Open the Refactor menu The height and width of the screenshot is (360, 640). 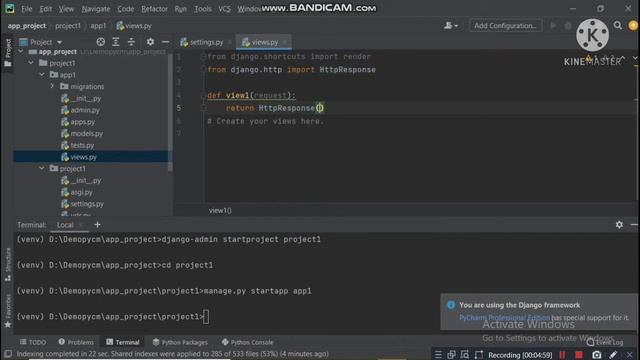coord(154,9)
